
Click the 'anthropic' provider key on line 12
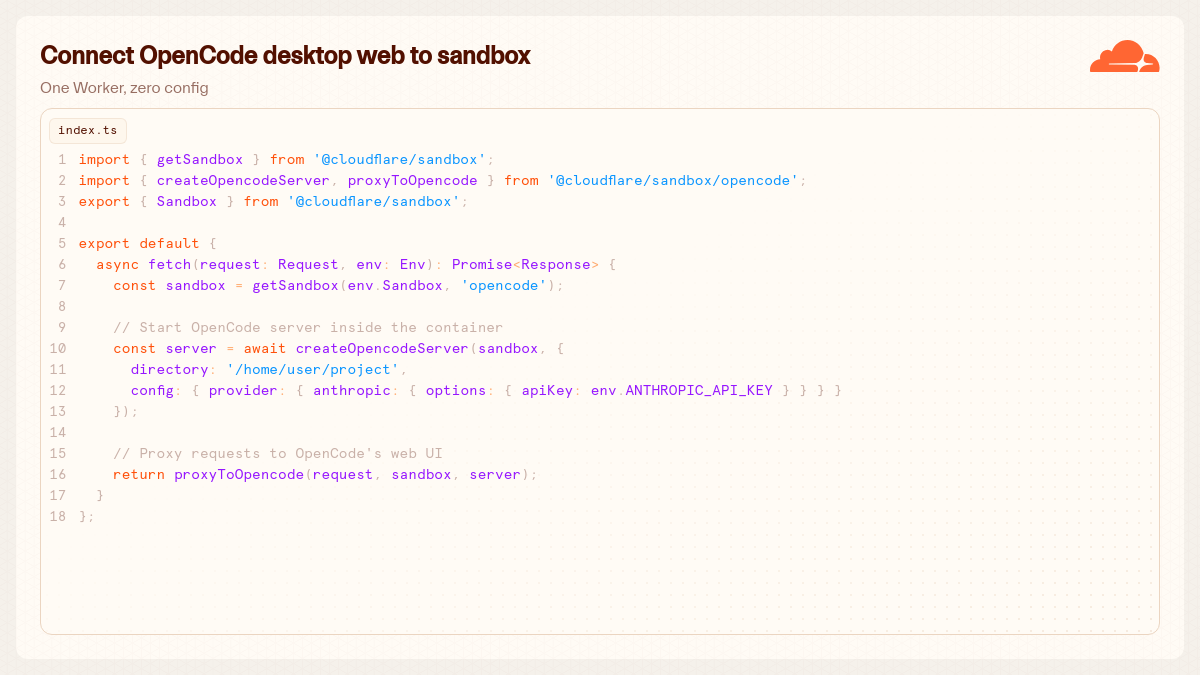pyautogui.click(x=352, y=390)
